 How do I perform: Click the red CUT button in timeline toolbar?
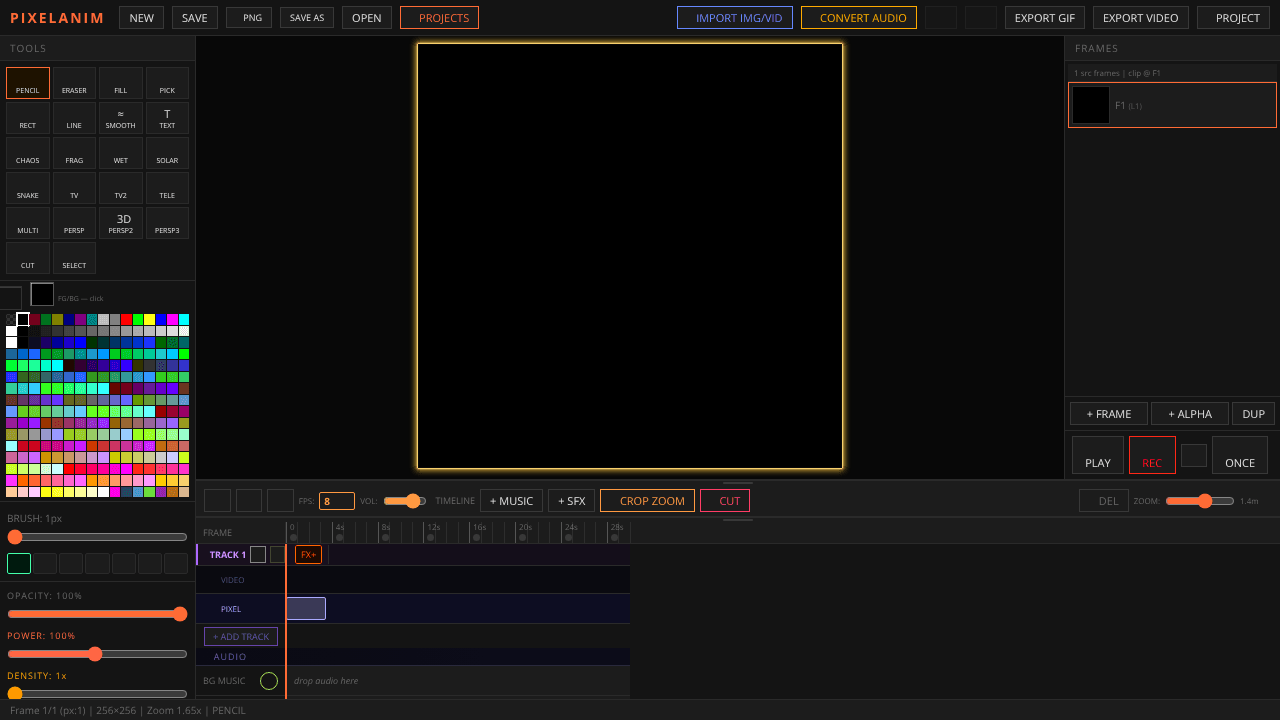[725, 500]
